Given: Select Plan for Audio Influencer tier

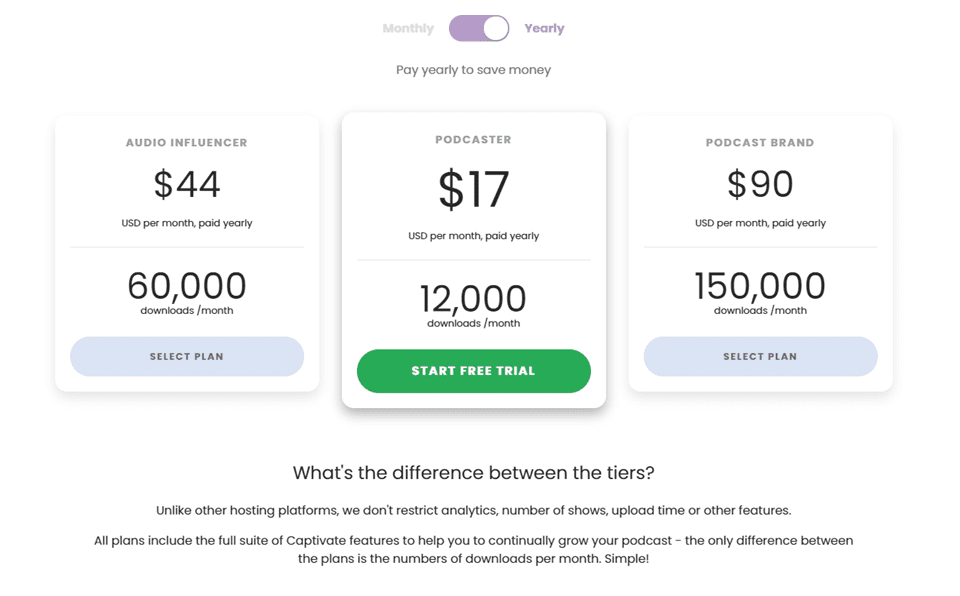Looking at the screenshot, I should point(186,356).
